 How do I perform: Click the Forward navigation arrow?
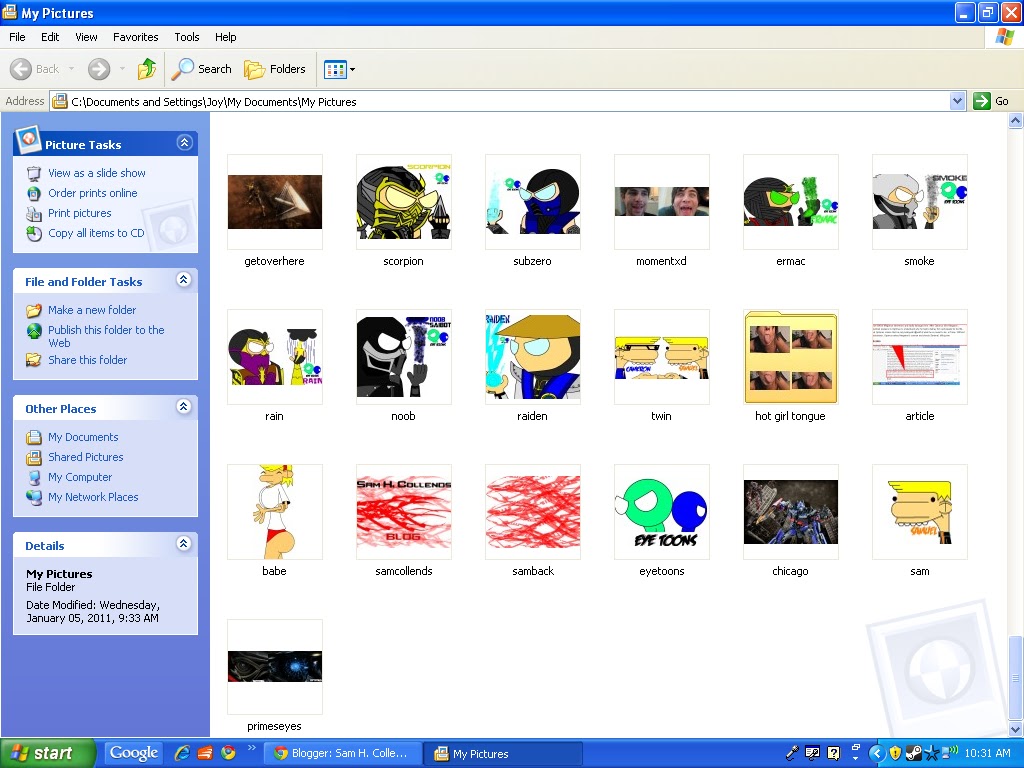click(99, 69)
